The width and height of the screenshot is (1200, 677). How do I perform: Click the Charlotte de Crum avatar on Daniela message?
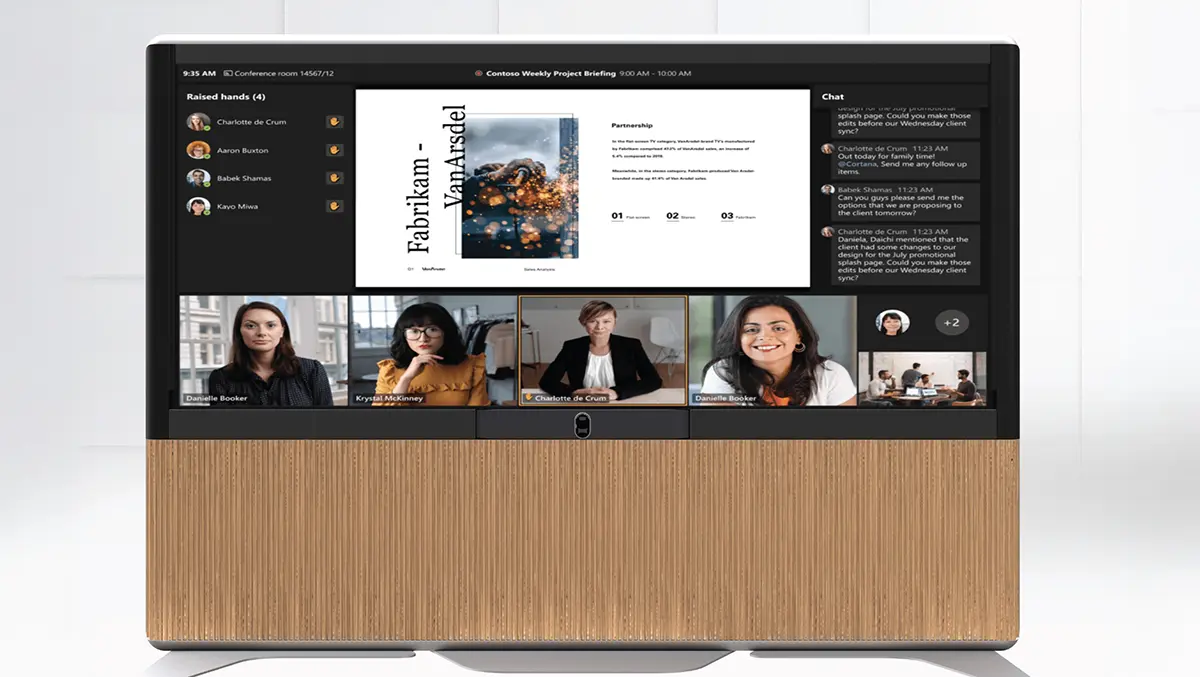pyautogui.click(x=828, y=231)
